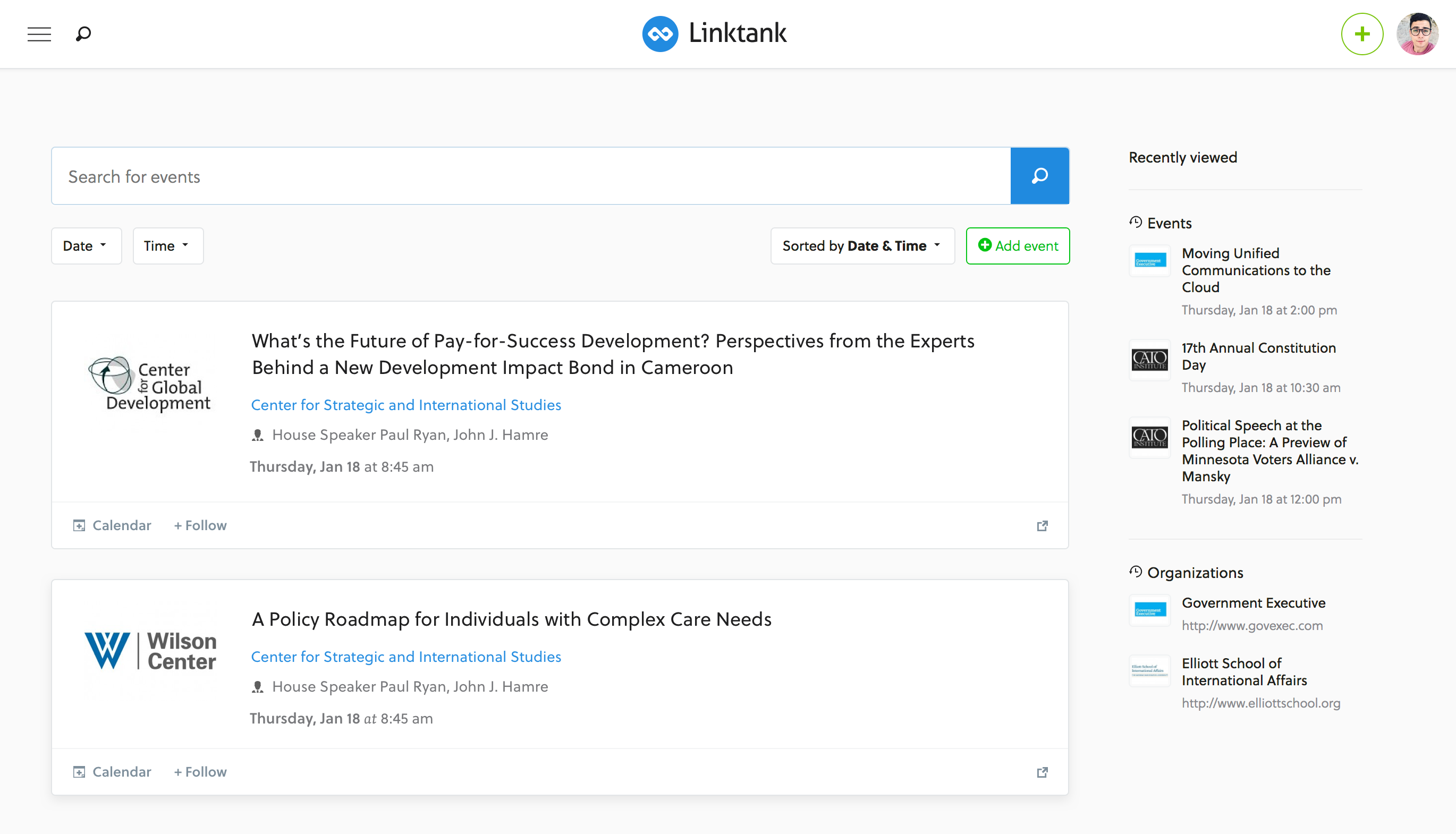The height and width of the screenshot is (834, 1456).
Task: Click Policy Roadmap event date and time
Action: tap(342, 718)
